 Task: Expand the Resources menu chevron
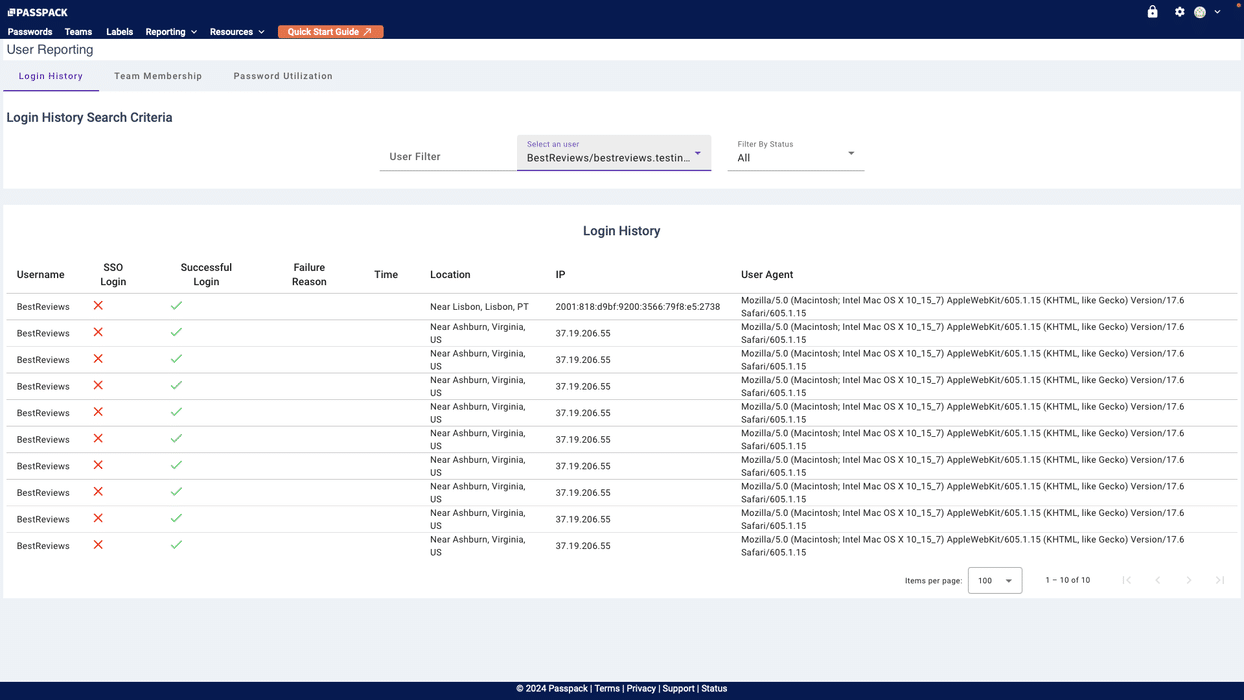262,31
